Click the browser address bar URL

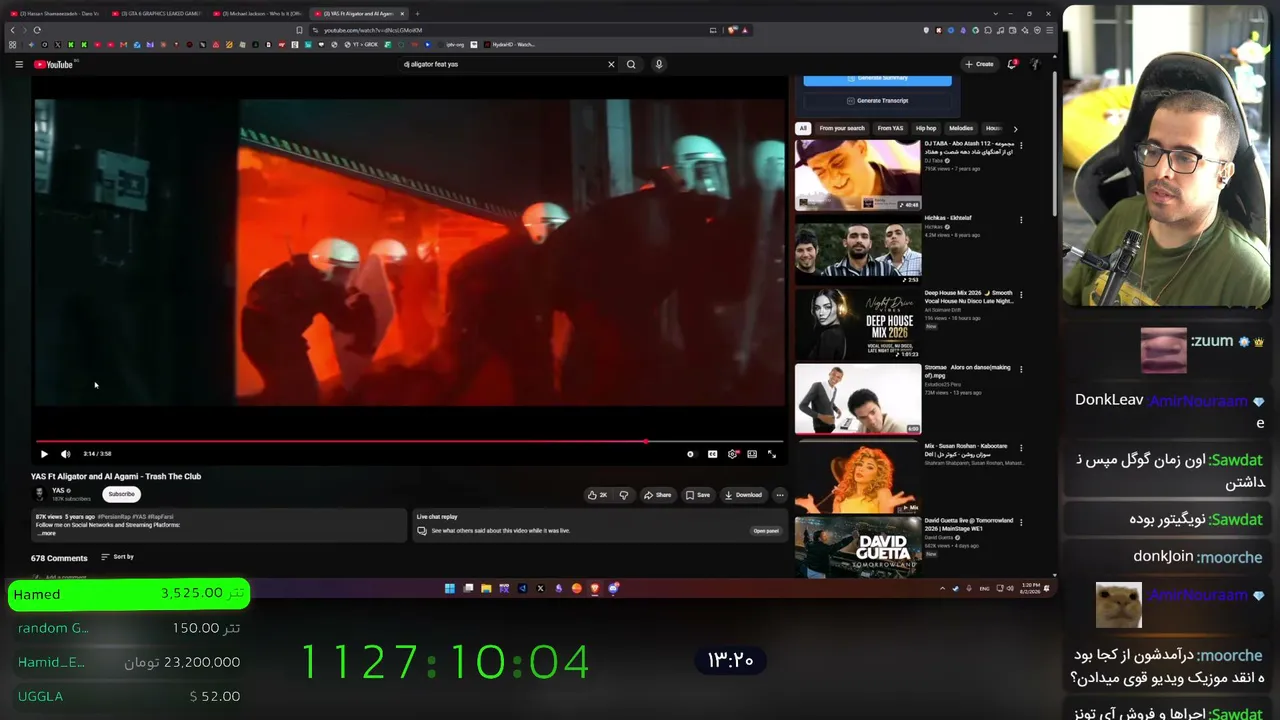(x=373, y=30)
